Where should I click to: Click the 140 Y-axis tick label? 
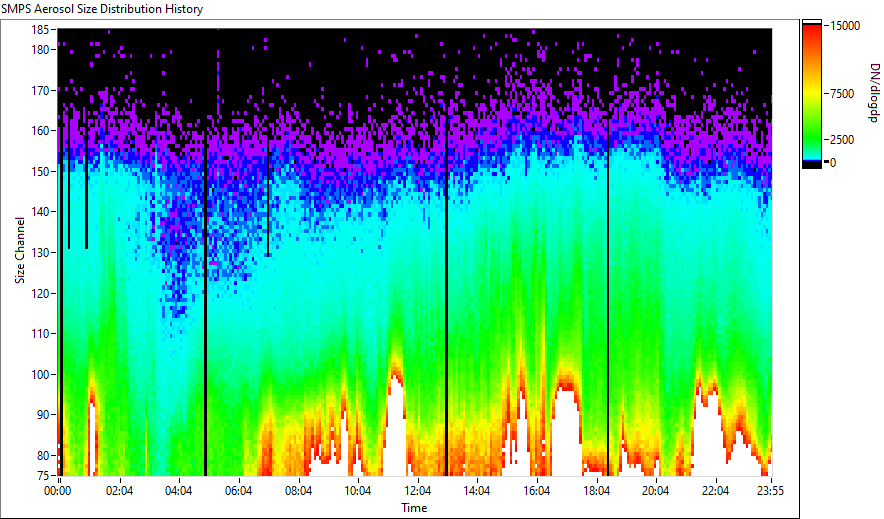[40, 212]
